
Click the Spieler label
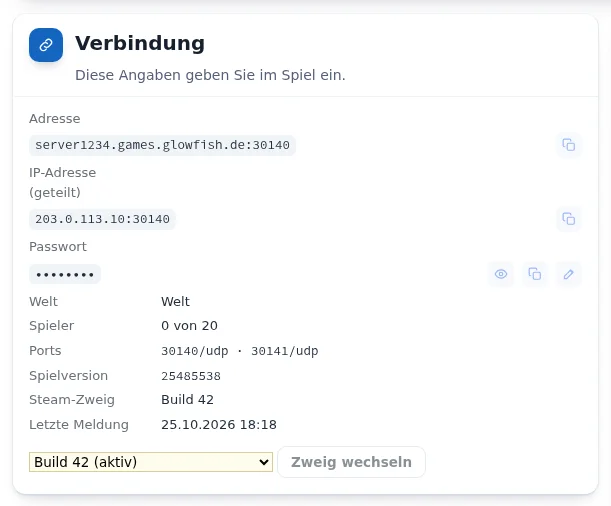(x=51, y=326)
